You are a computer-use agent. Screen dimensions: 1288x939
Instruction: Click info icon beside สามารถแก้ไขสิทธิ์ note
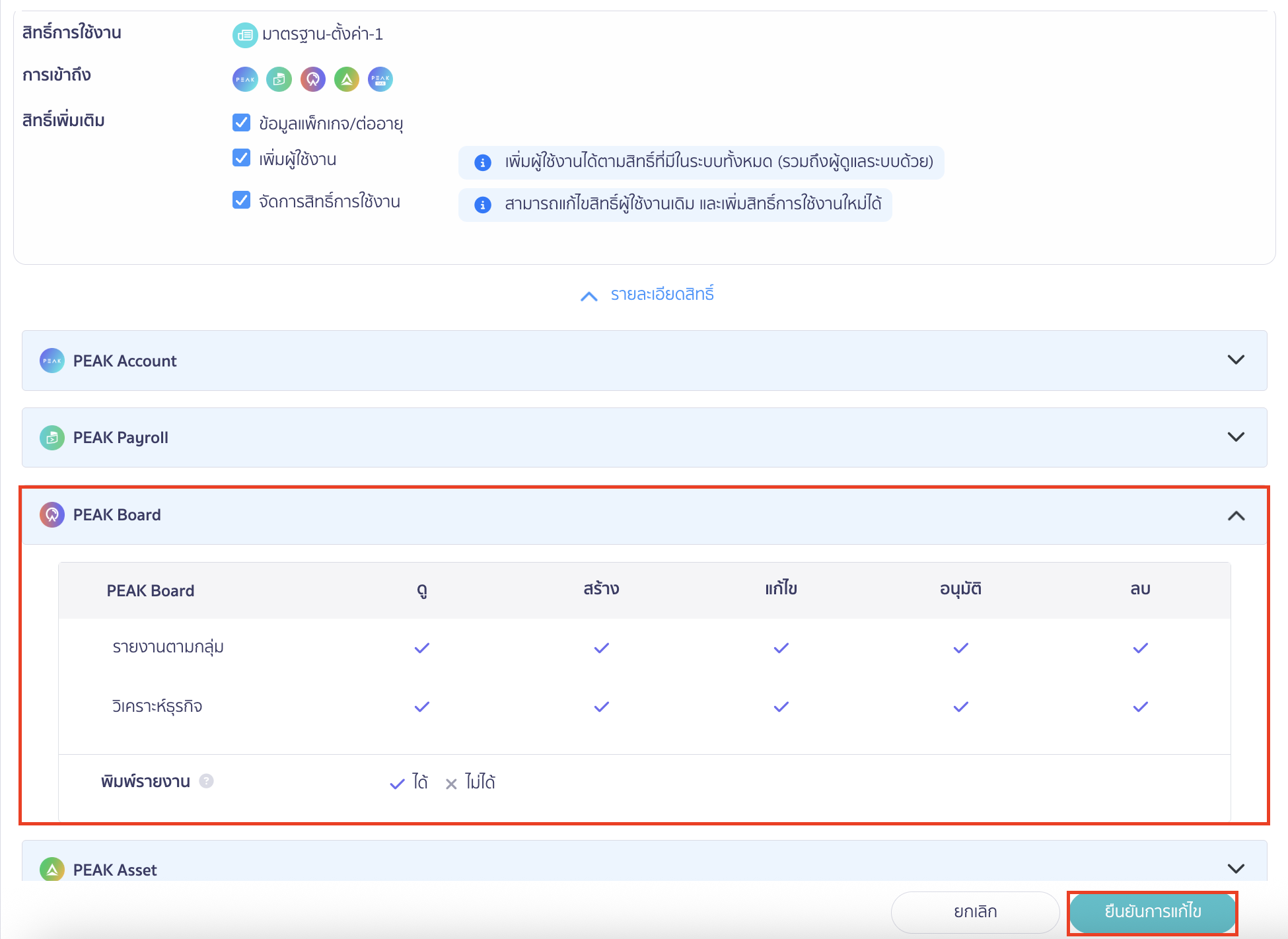click(x=483, y=205)
